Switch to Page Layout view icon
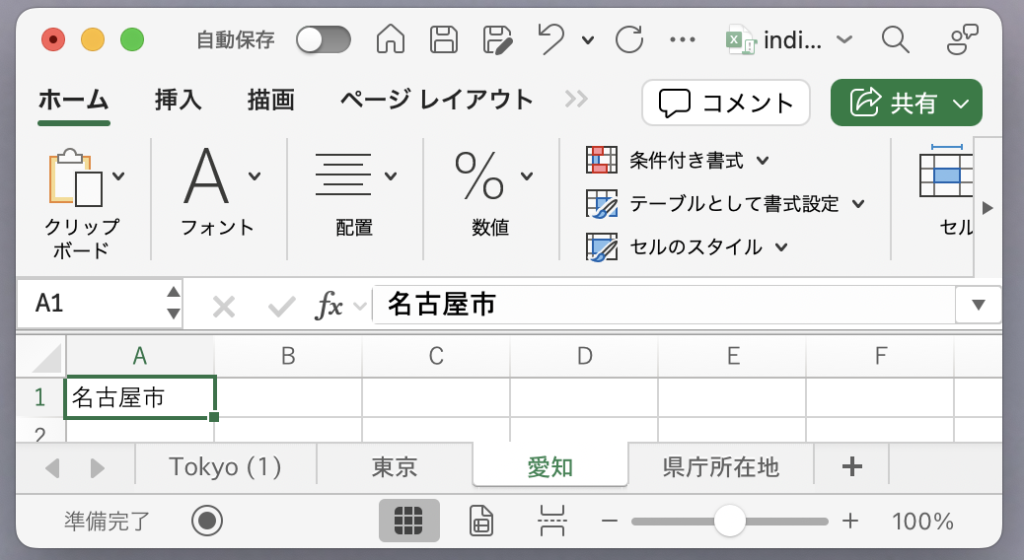Image resolution: width=1024 pixels, height=560 pixels. [x=481, y=521]
